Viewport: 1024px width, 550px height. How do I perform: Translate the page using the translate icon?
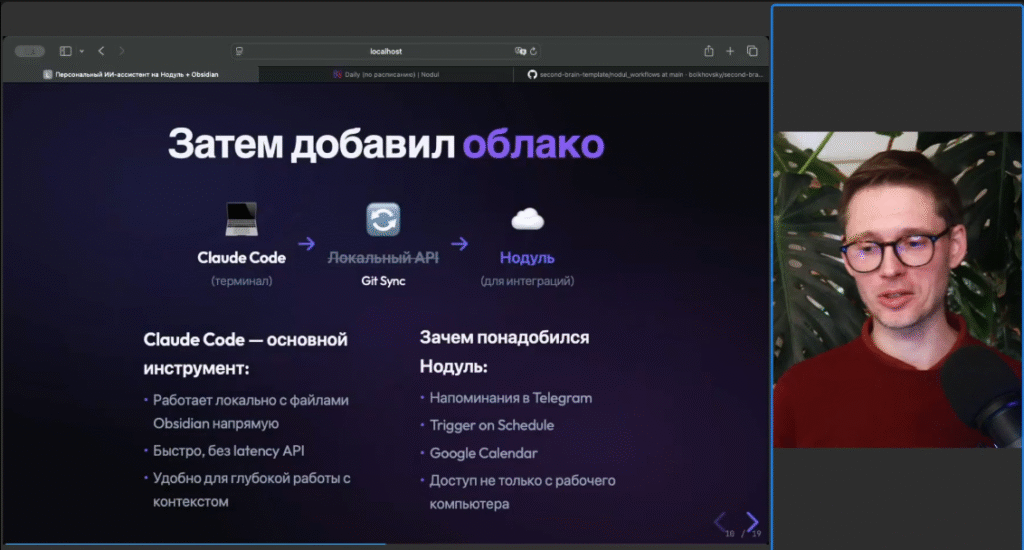pyautogui.click(x=520, y=51)
